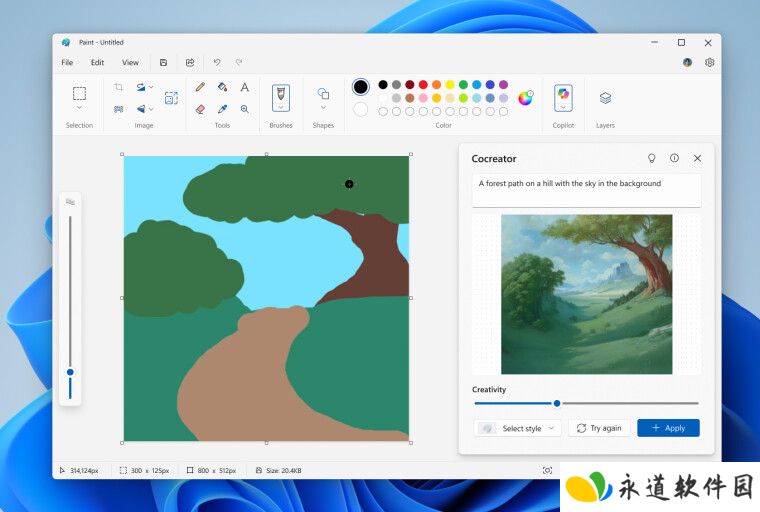Select the primary black Color 1 circle

pos(360,87)
